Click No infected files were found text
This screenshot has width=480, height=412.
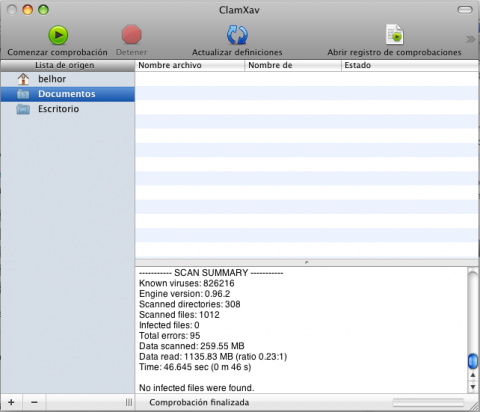point(197,388)
